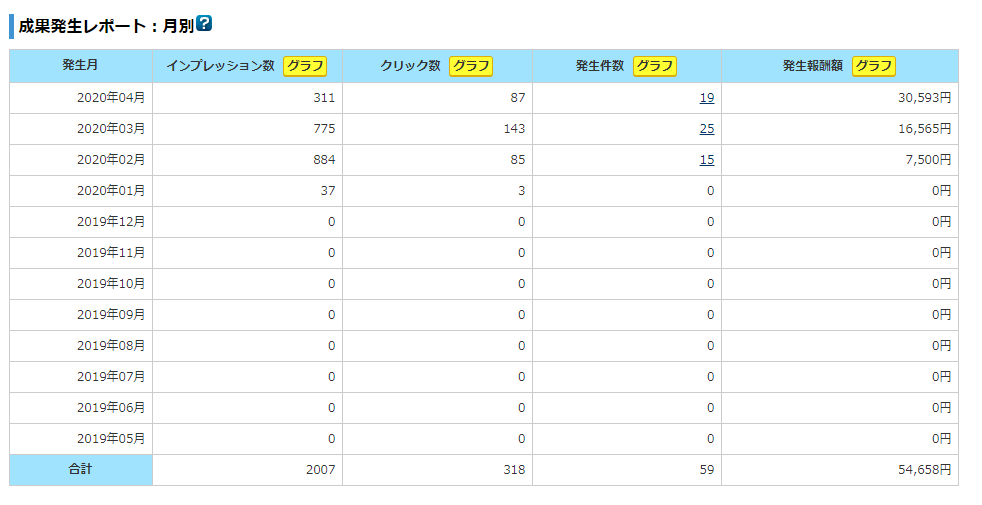Select the 2019年12月 row label
The height and width of the screenshot is (505, 982).
point(111,222)
